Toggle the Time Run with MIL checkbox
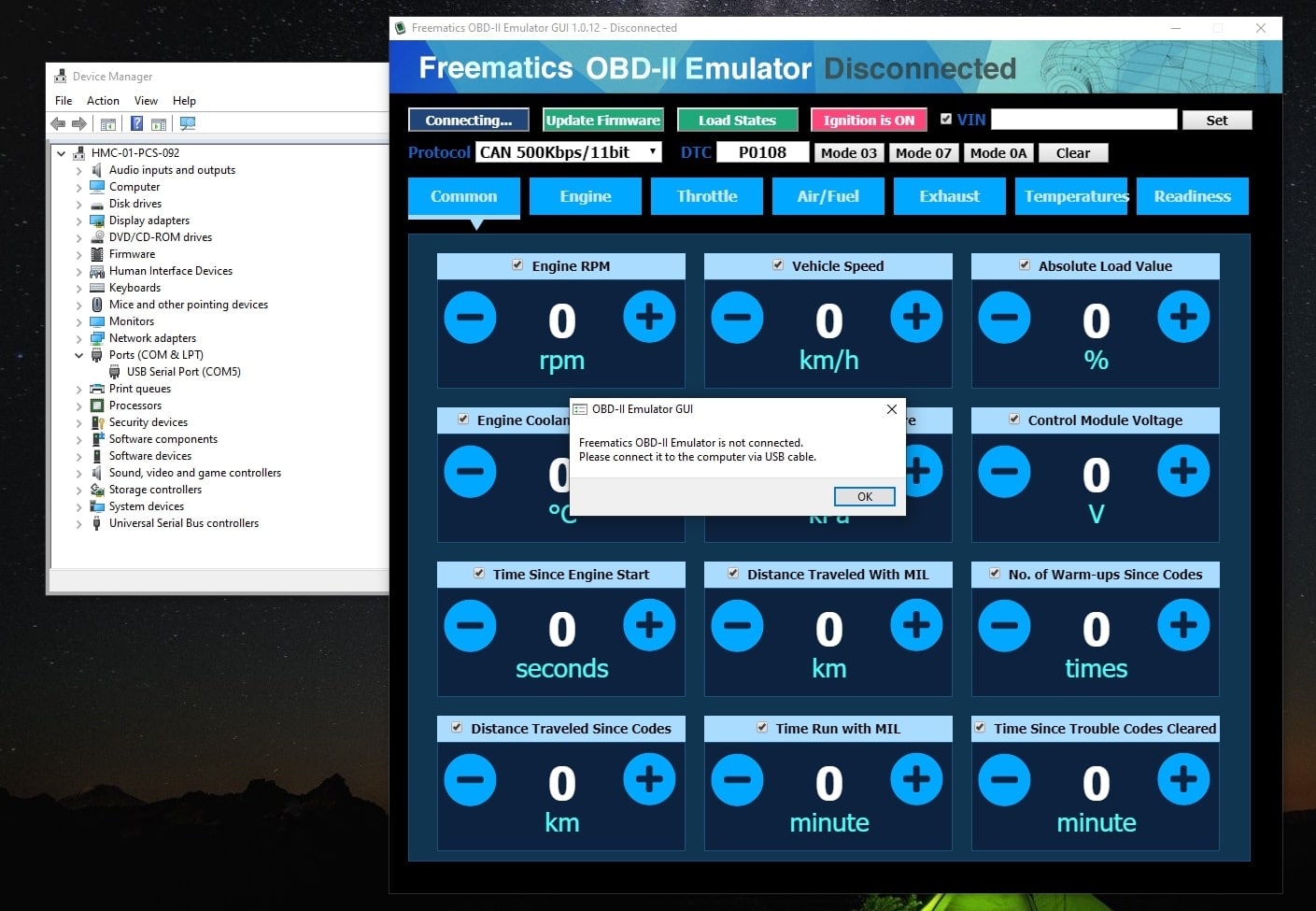This screenshot has height=911, width=1316. click(x=762, y=728)
